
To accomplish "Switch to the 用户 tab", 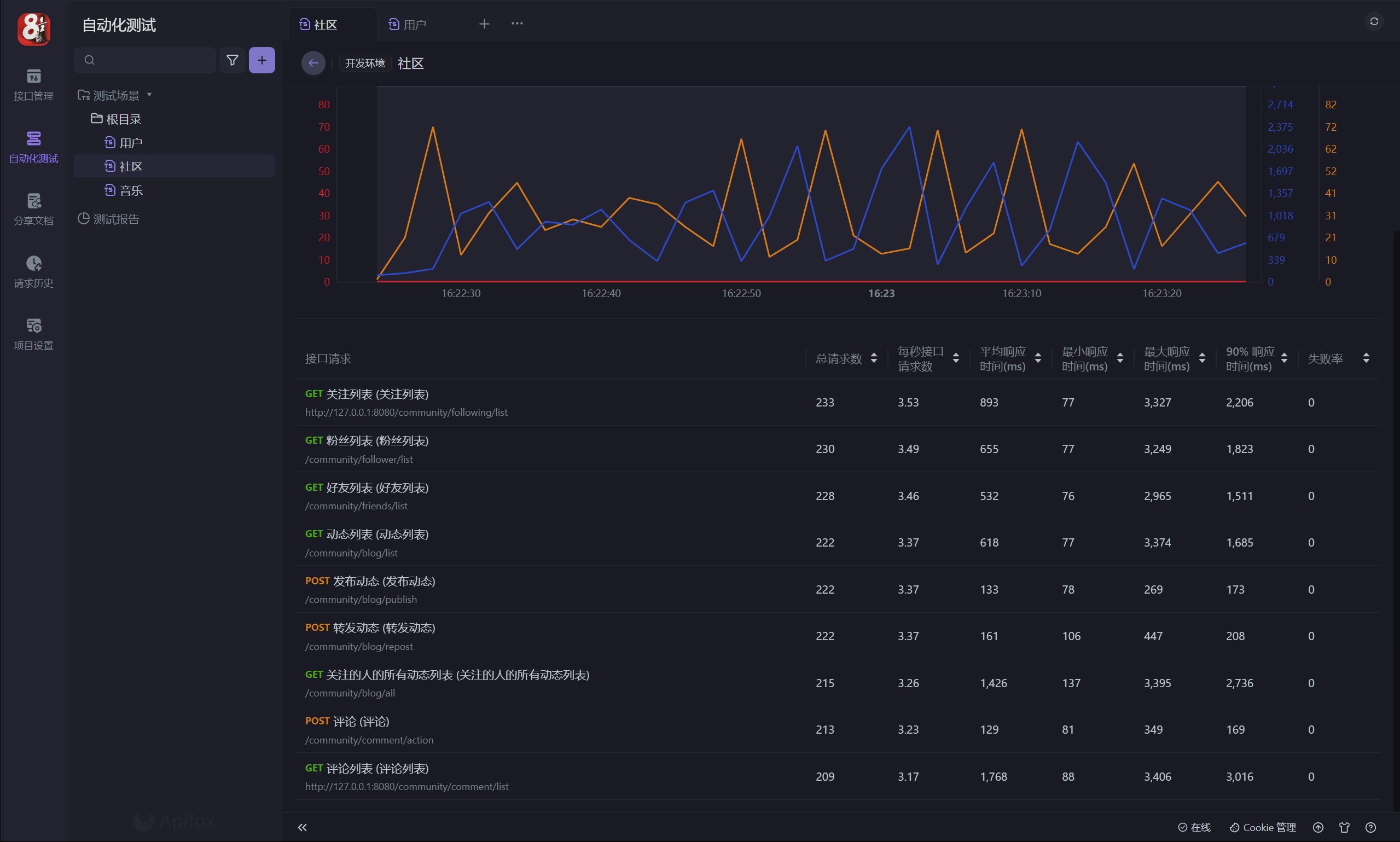I will point(414,25).
